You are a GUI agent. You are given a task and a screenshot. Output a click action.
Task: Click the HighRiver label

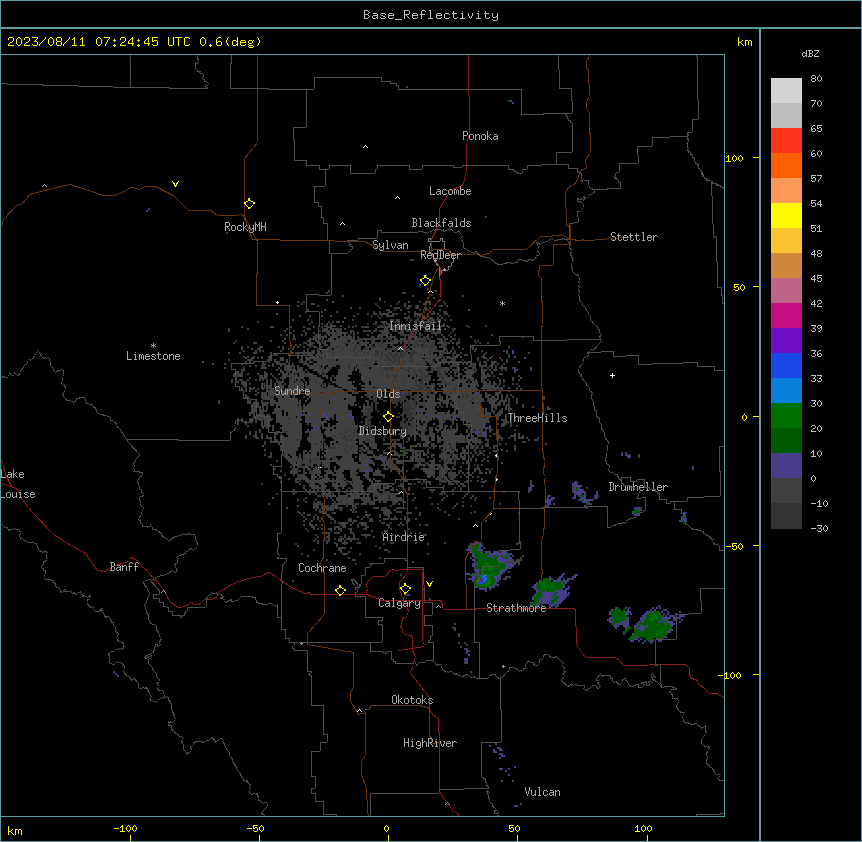point(430,743)
